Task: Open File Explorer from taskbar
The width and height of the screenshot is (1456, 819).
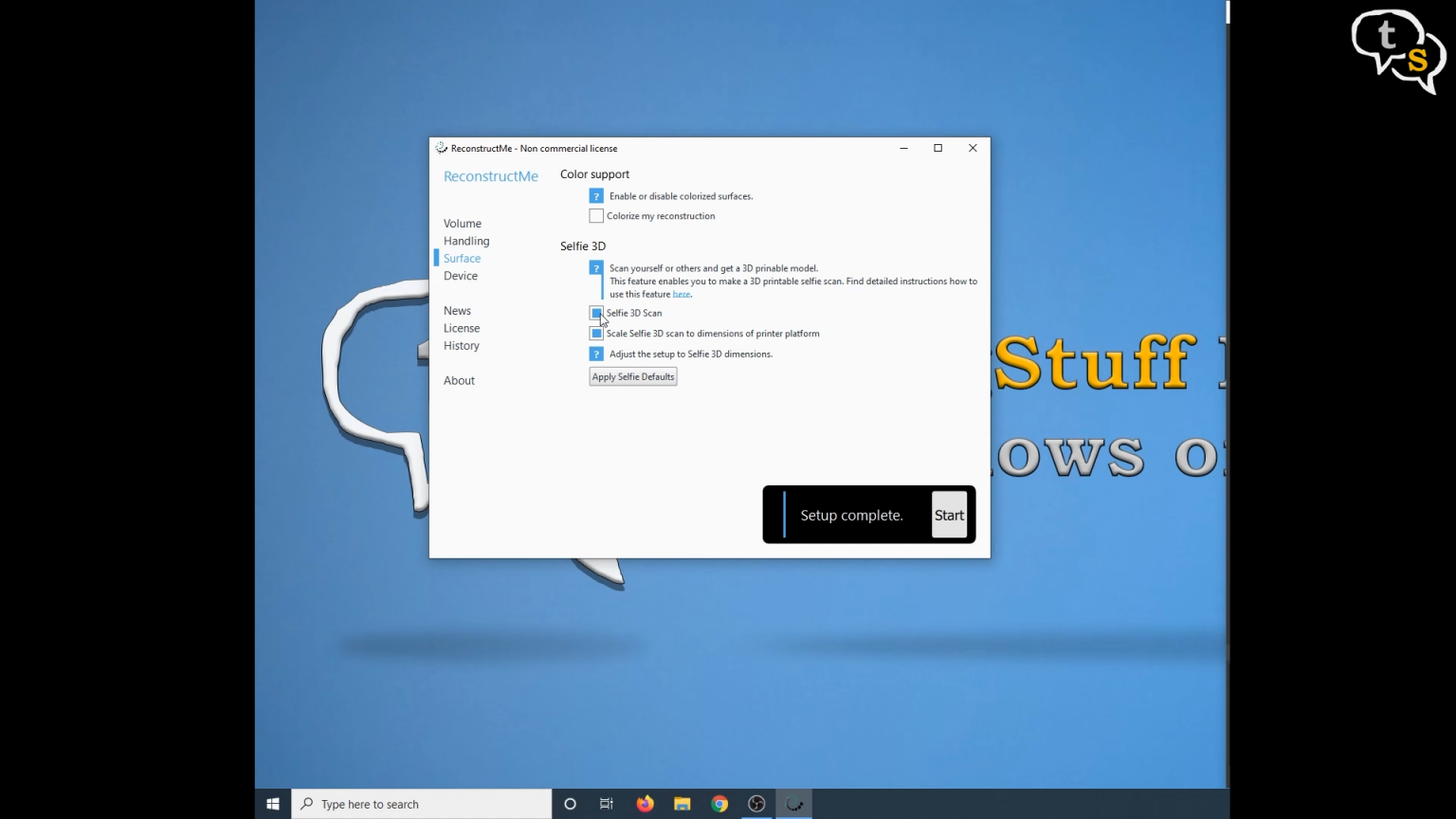Action: (682, 804)
